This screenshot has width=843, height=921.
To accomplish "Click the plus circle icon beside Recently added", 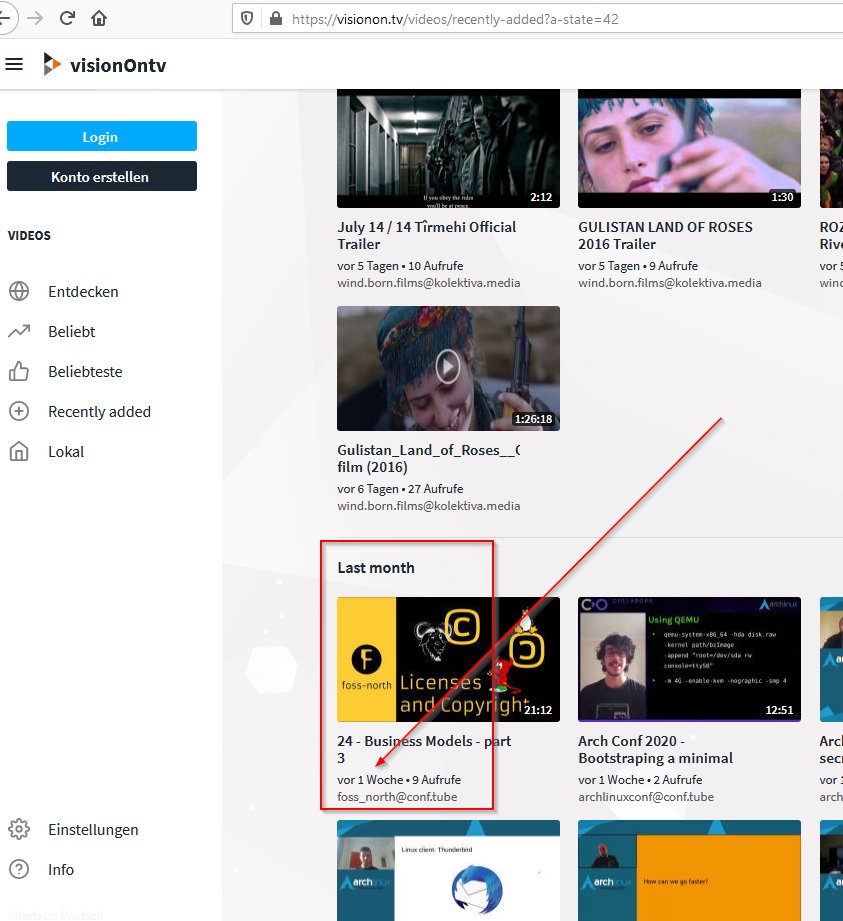I will tap(19, 411).
